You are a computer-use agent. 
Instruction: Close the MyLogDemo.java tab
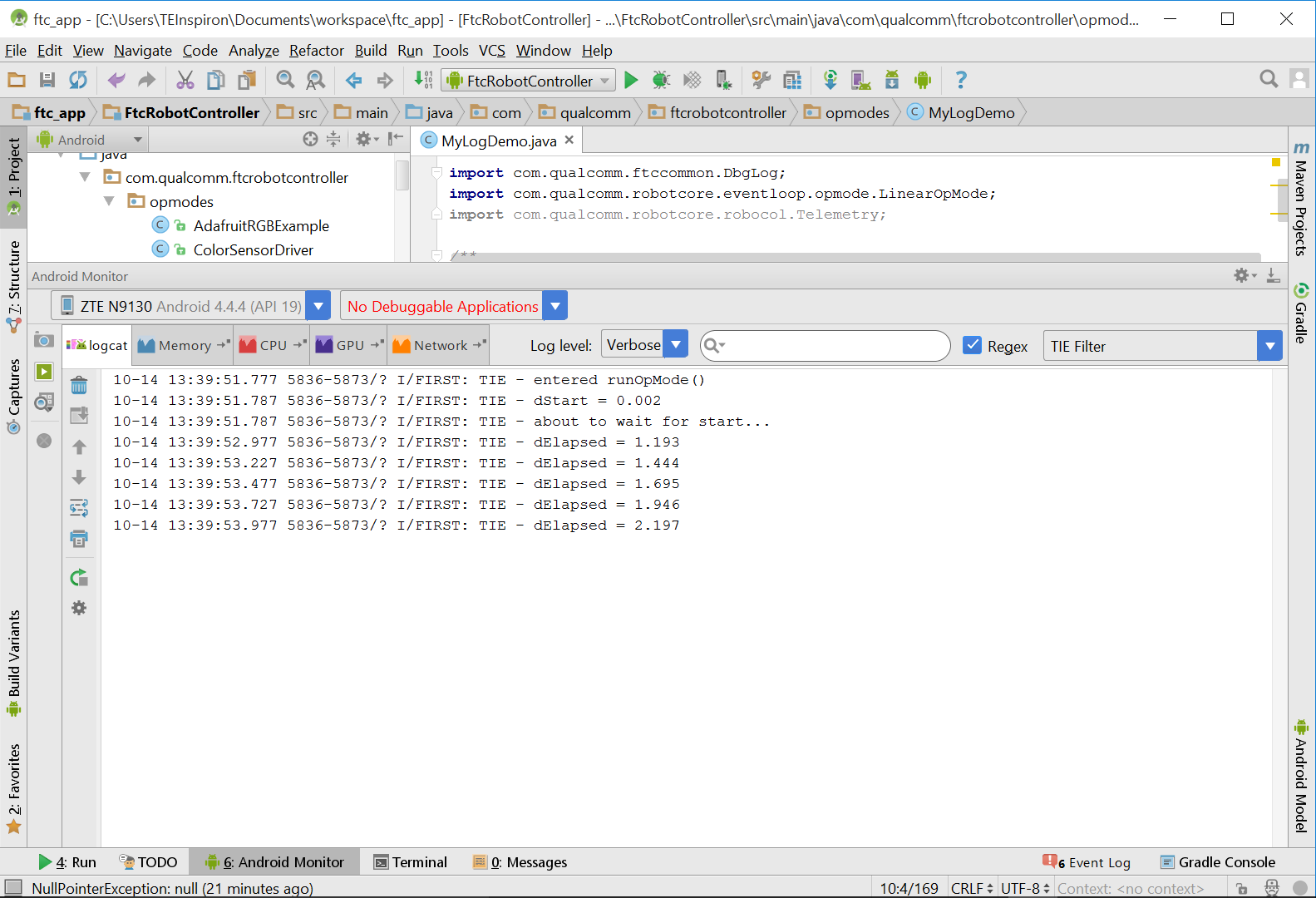(569, 140)
